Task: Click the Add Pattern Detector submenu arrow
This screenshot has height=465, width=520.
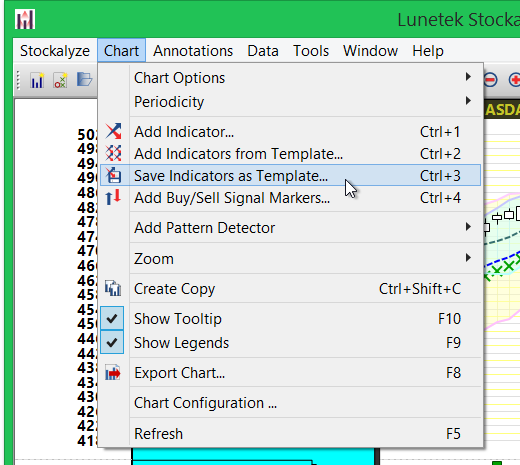Action: 468,227
